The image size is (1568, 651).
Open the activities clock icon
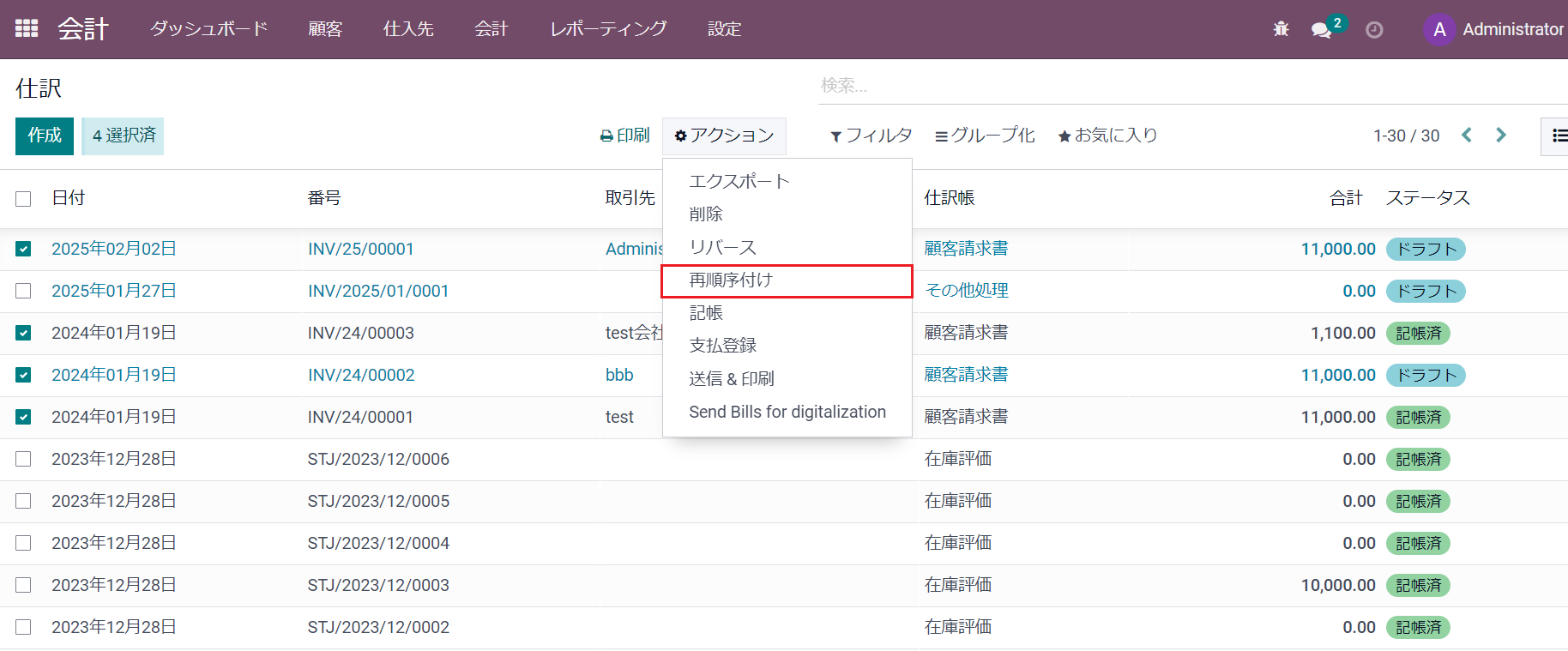point(1374,30)
